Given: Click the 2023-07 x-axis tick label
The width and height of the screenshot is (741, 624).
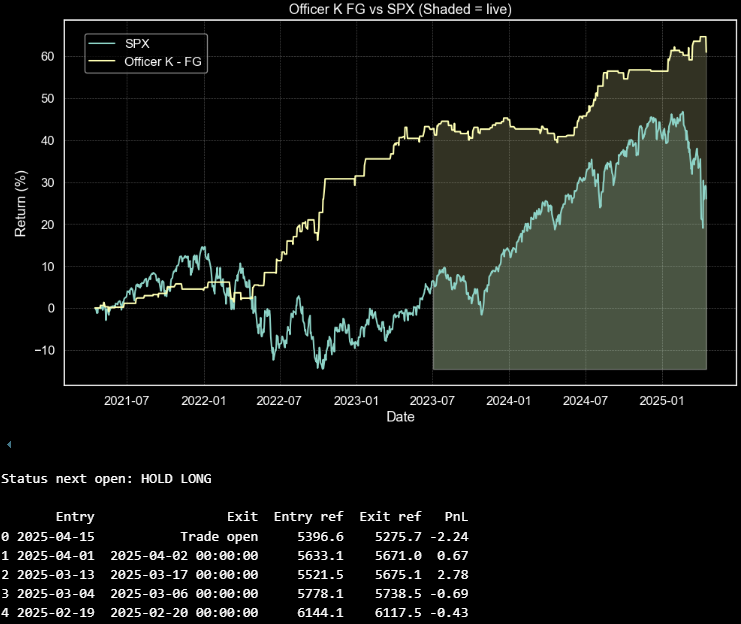Looking at the screenshot, I should tap(432, 401).
